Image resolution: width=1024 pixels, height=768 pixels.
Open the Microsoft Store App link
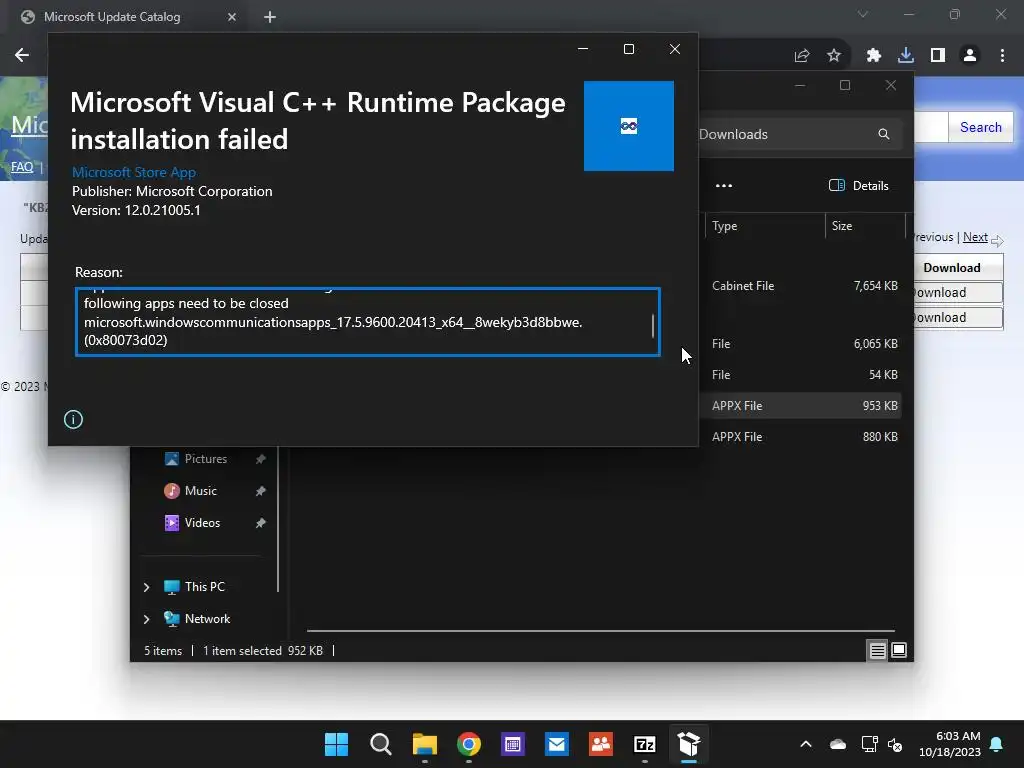pyautogui.click(x=134, y=172)
